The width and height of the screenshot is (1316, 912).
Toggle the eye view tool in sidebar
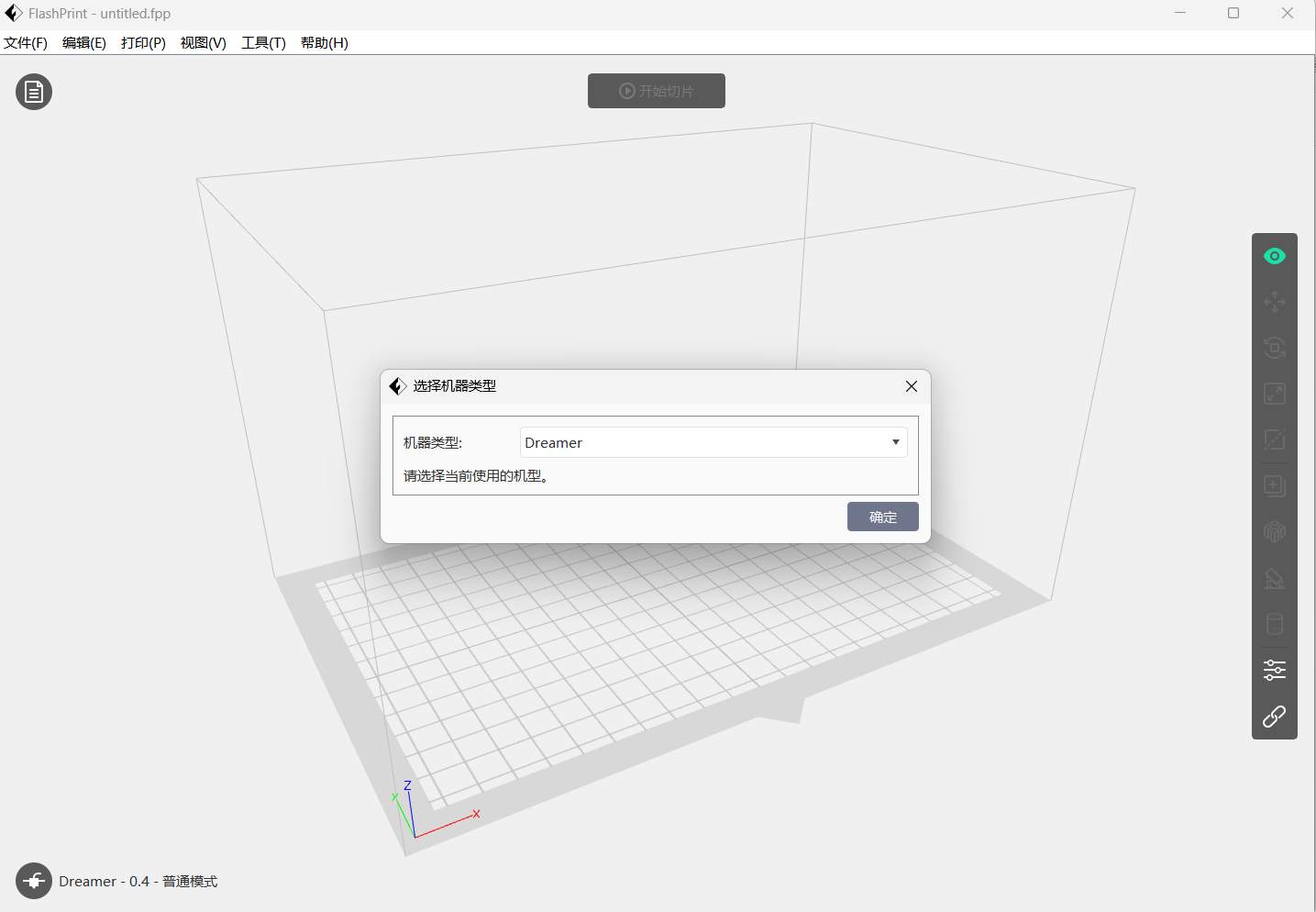1274,256
